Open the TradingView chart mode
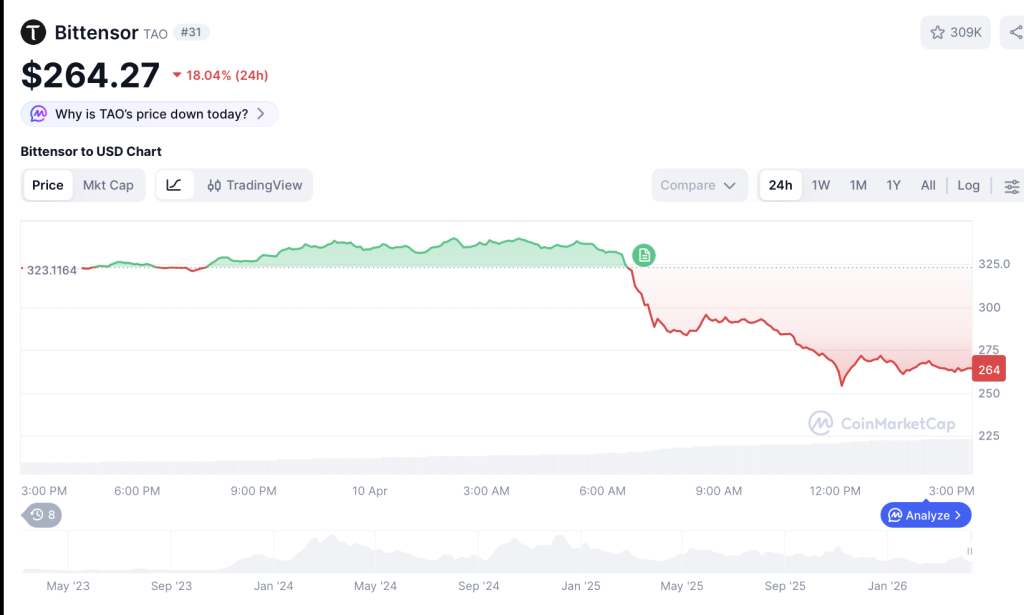1024x615 pixels. [255, 185]
